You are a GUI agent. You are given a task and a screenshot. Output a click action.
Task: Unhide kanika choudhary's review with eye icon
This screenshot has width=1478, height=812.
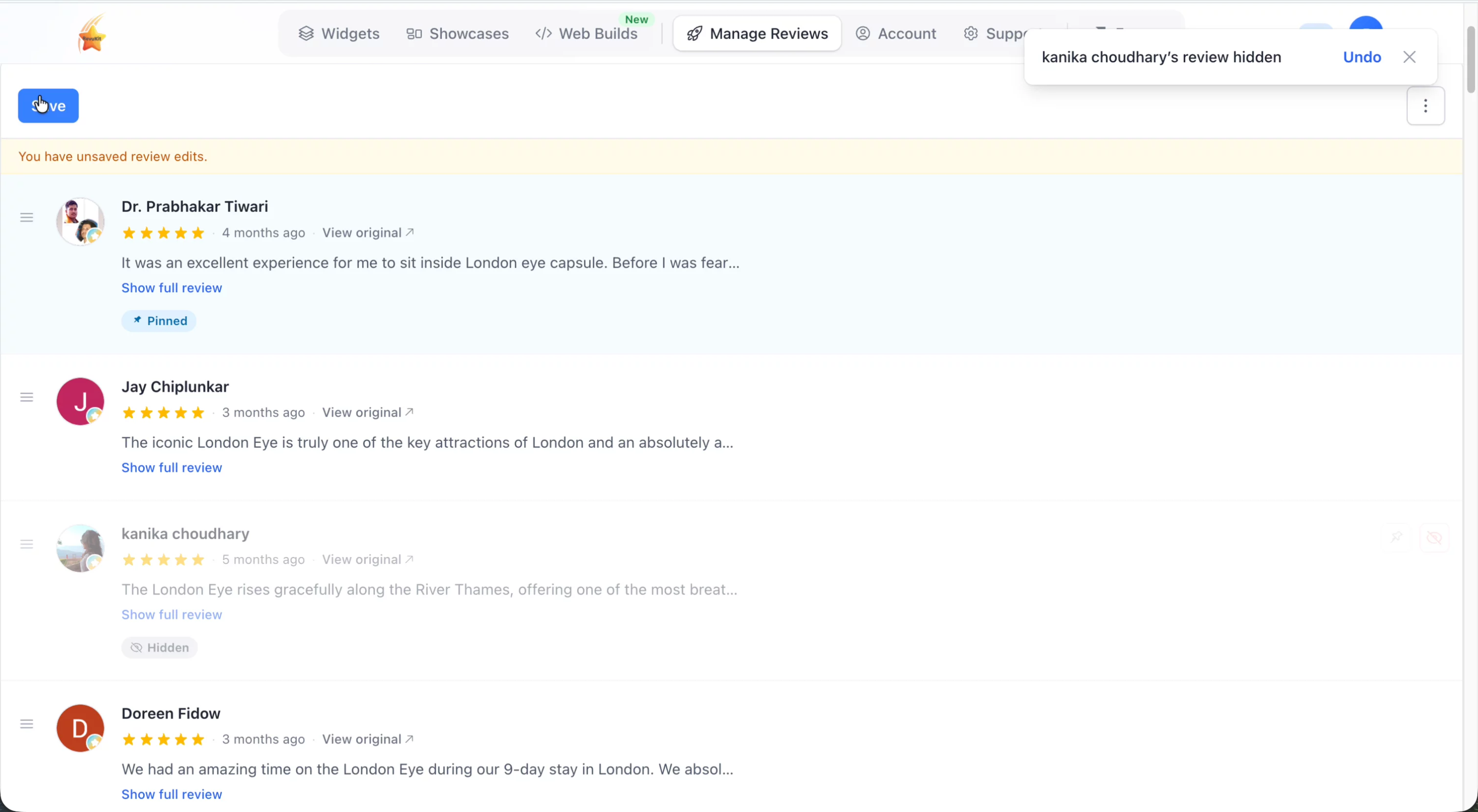point(1435,537)
